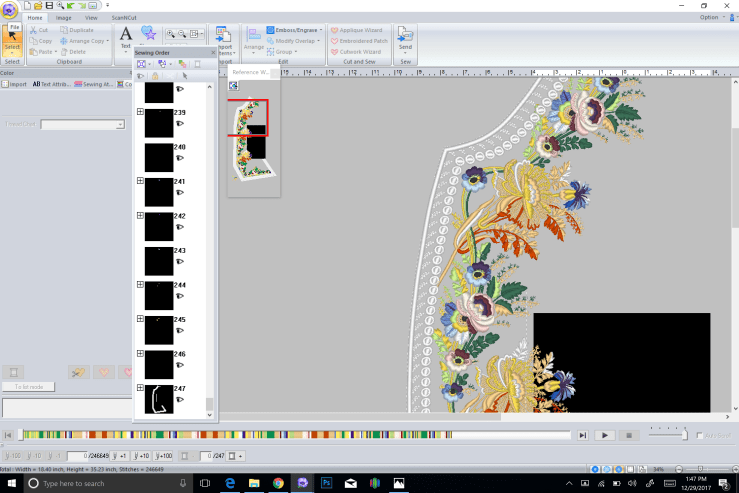Click the Text tool icon

click(x=126, y=35)
